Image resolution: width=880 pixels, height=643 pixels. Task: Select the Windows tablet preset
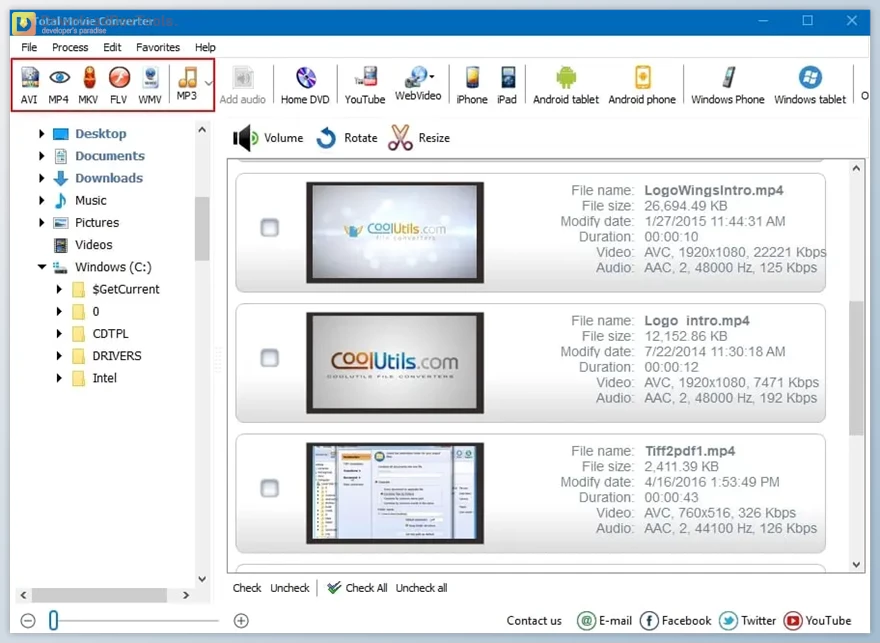tap(810, 85)
